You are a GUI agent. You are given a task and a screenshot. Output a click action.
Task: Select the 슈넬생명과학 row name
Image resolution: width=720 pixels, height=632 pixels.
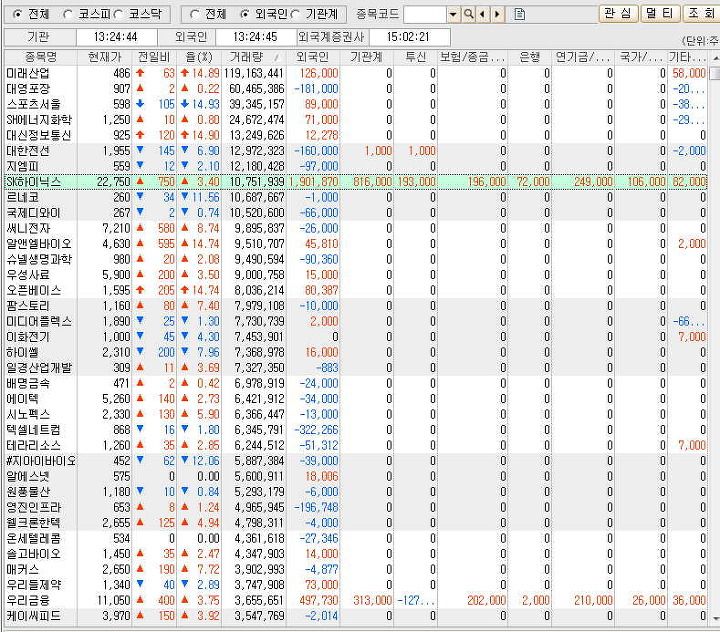tap(39, 260)
